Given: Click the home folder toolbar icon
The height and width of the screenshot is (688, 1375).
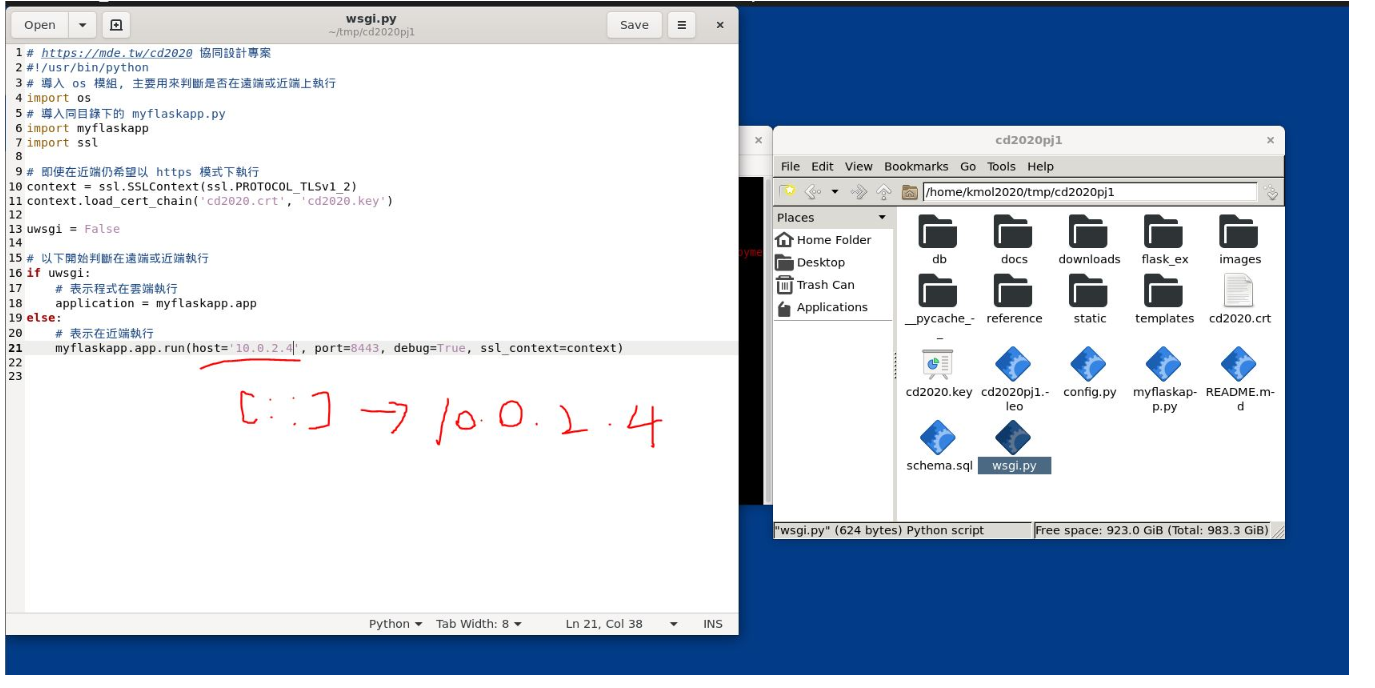Looking at the screenshot, I should click(x=909, y=192).
